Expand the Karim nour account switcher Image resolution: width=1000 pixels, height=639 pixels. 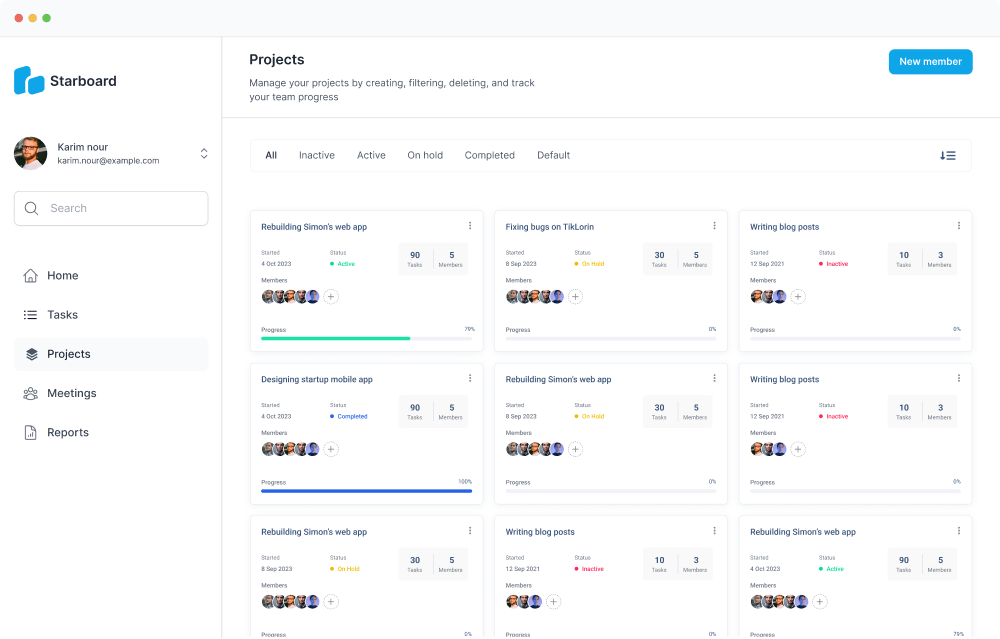[204, 153]
